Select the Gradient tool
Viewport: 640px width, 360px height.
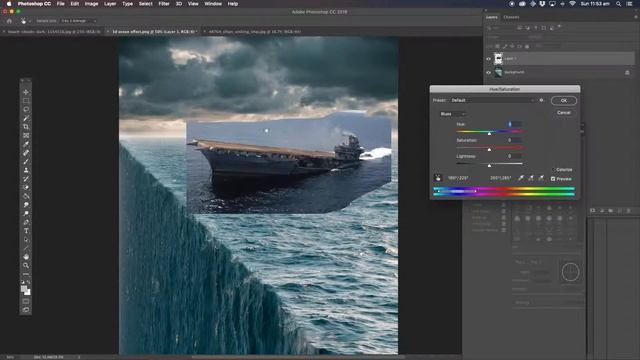(x=26, y=196)
